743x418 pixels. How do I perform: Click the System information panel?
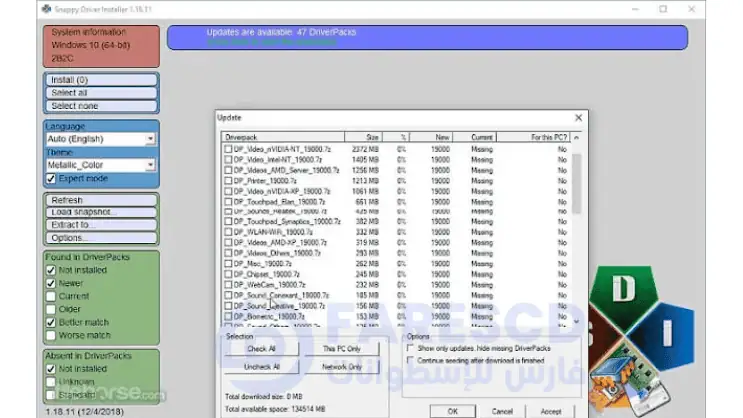pyautogui.click(x=101, y=45)
